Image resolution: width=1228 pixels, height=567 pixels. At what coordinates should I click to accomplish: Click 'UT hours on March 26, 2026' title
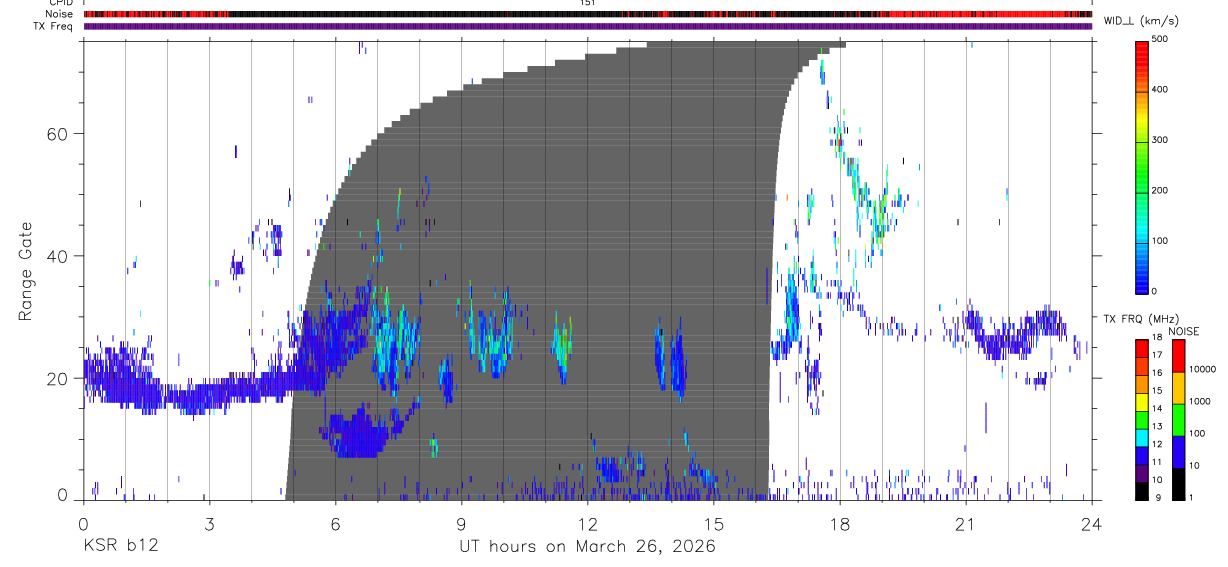587,547
